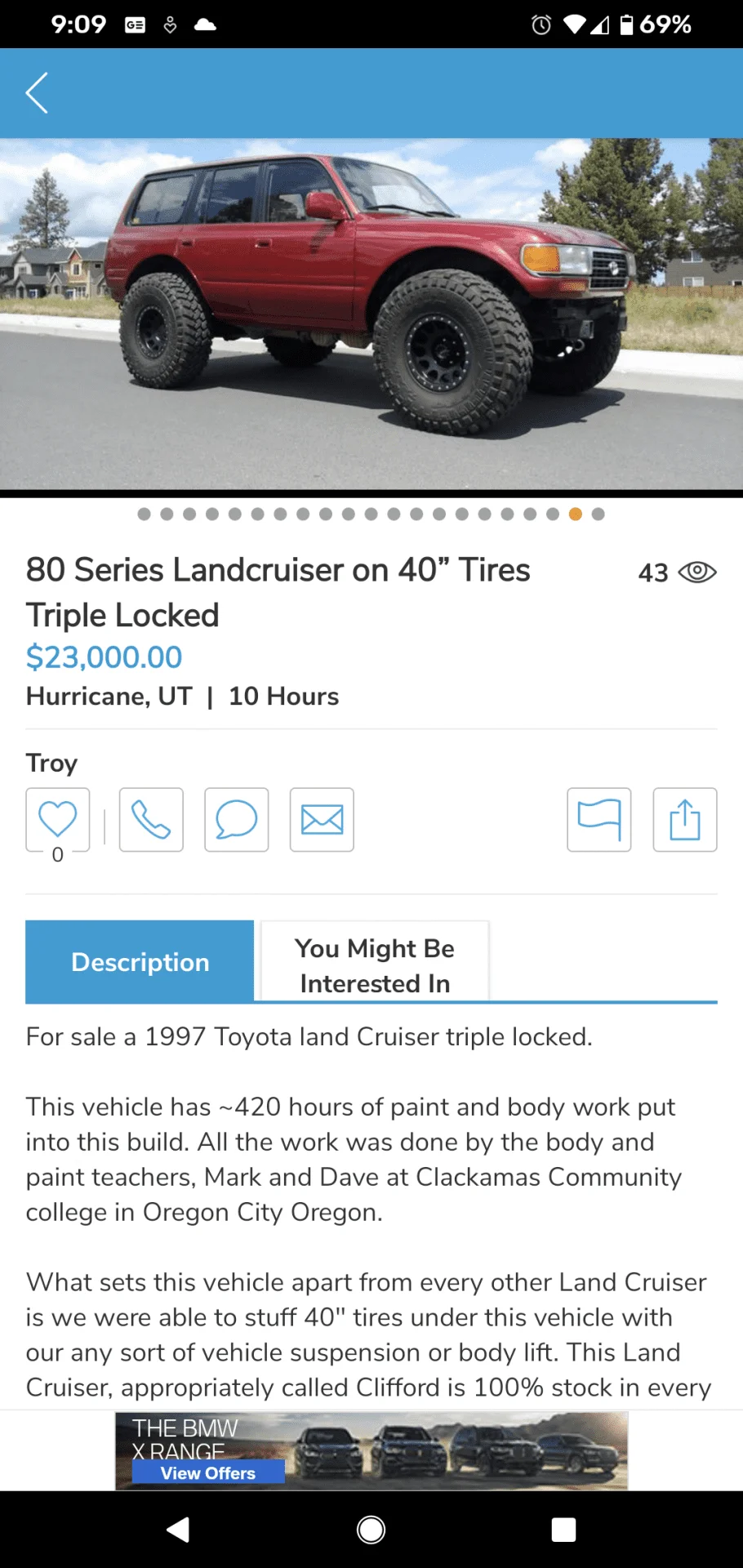The height and width of the screenshot is (1568, 743).
Task: Select the Description tab
Action: click(140, 961)
